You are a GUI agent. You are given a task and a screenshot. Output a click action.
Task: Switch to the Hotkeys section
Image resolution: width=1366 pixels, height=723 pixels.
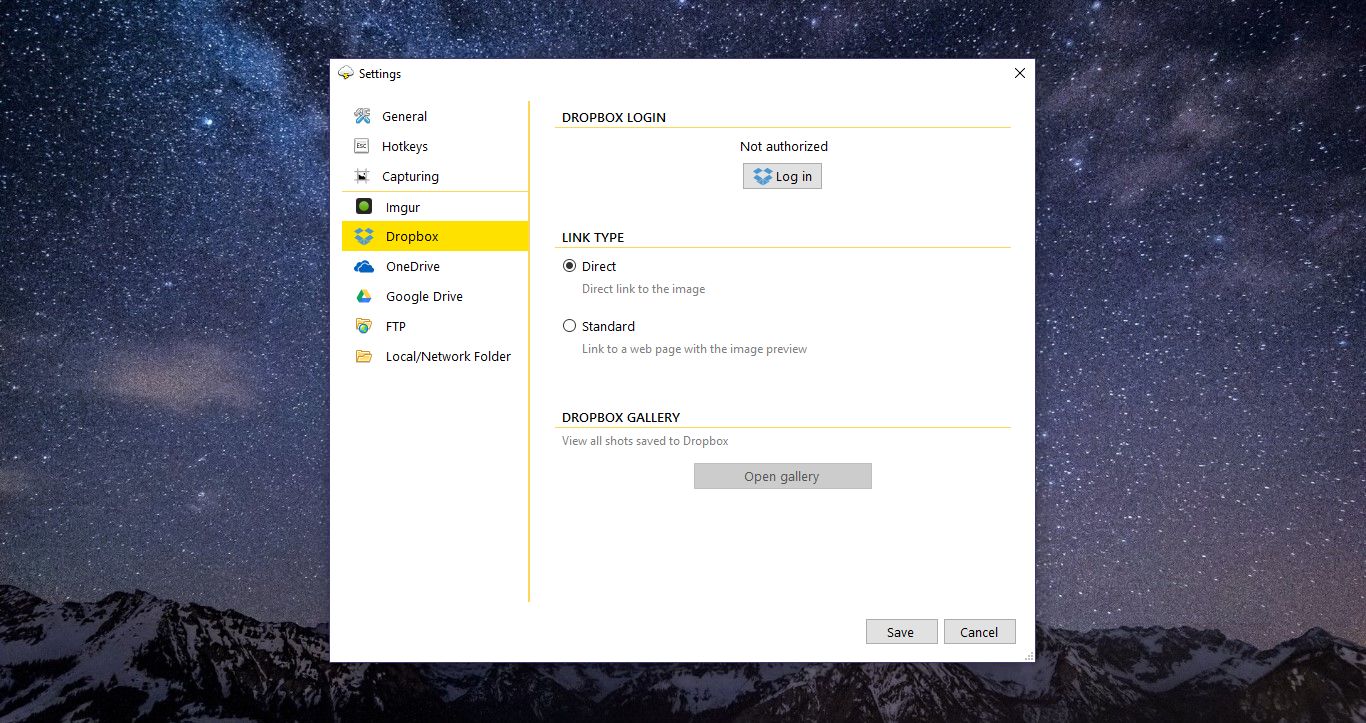click(x=435, y=146)
